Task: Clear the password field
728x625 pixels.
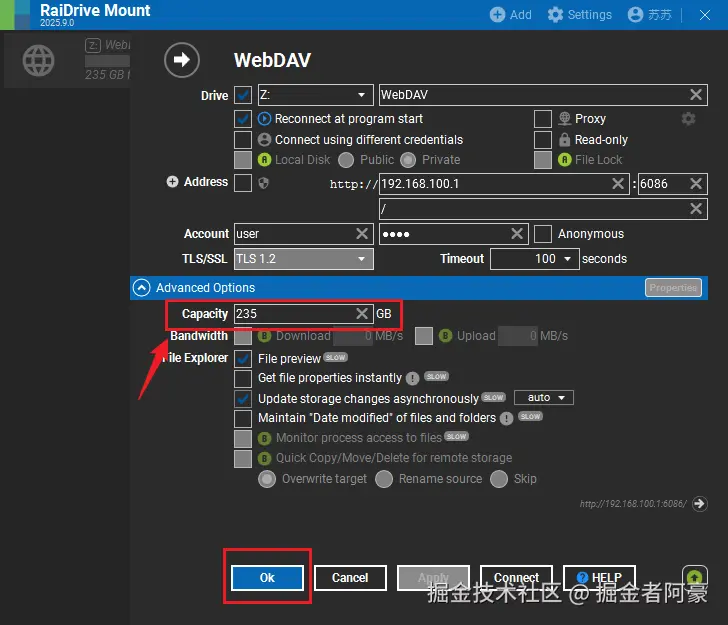Action: coord(517,233)
